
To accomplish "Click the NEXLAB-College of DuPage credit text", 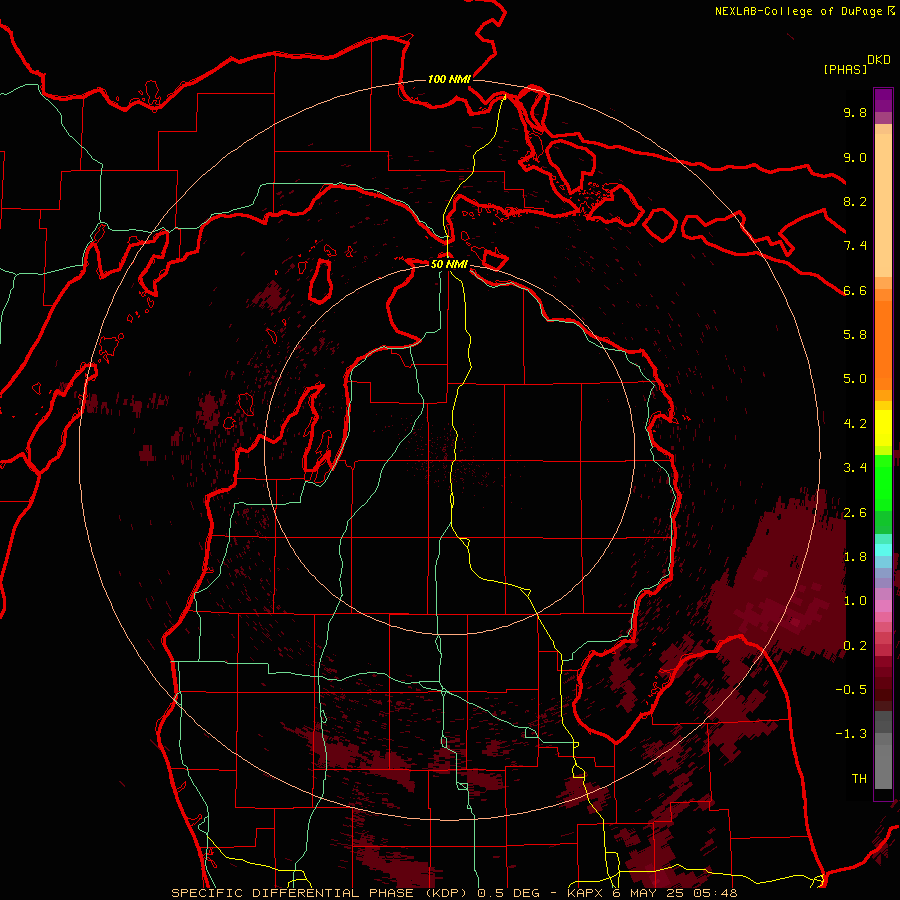I will tap(798, 11).
